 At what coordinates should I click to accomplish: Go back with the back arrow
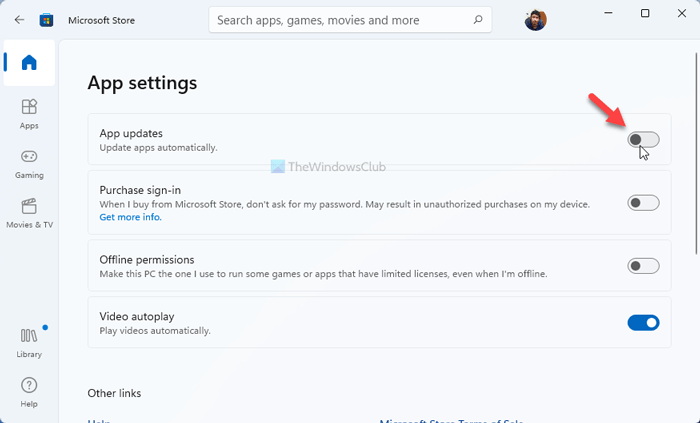[19, 20]
